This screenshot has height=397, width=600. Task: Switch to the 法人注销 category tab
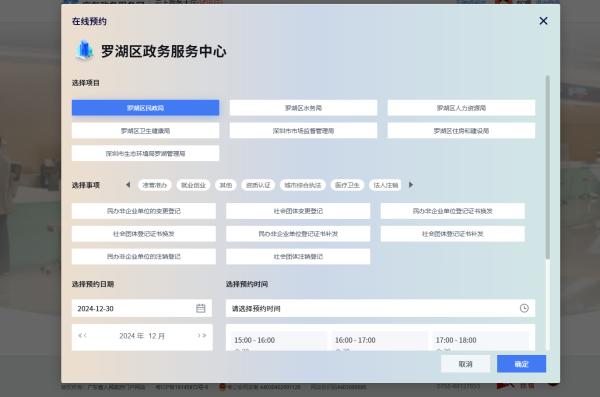coord(386,185)
